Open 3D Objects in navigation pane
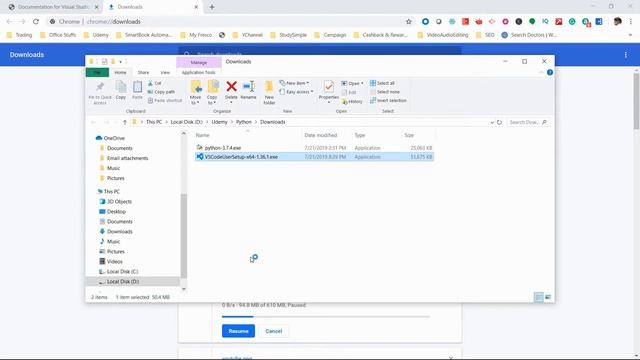The width and height of the screenshot is (640, 360). tap(116, 202)
